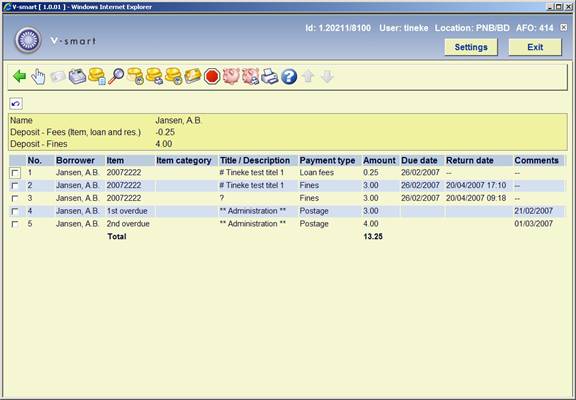Image resolution: width=576 pixels, height=400 pixels.
Task: Click the green back arrow icon
Action: 19,76
